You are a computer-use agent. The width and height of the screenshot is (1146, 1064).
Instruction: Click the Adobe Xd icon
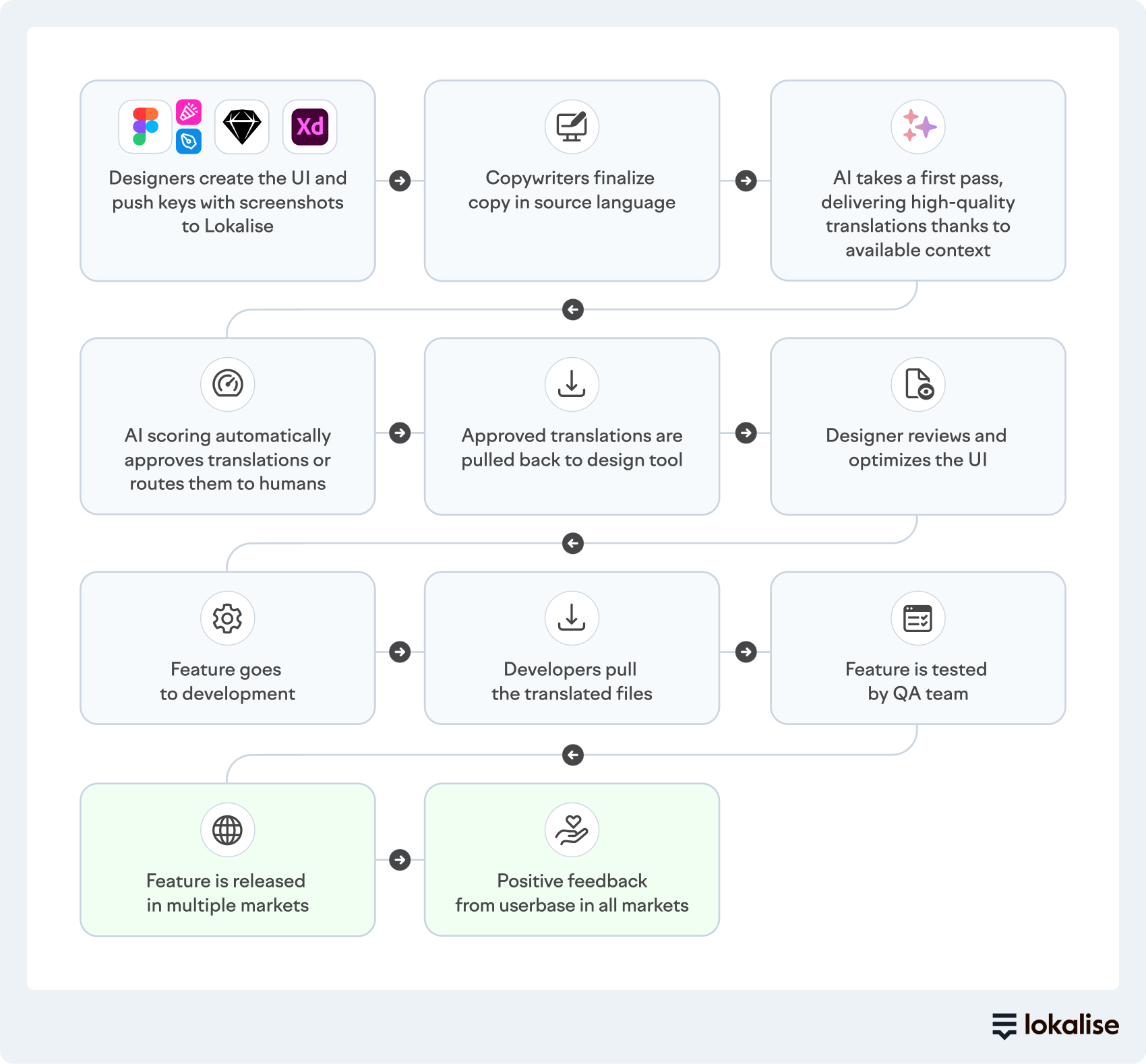(x=310, y=127)
